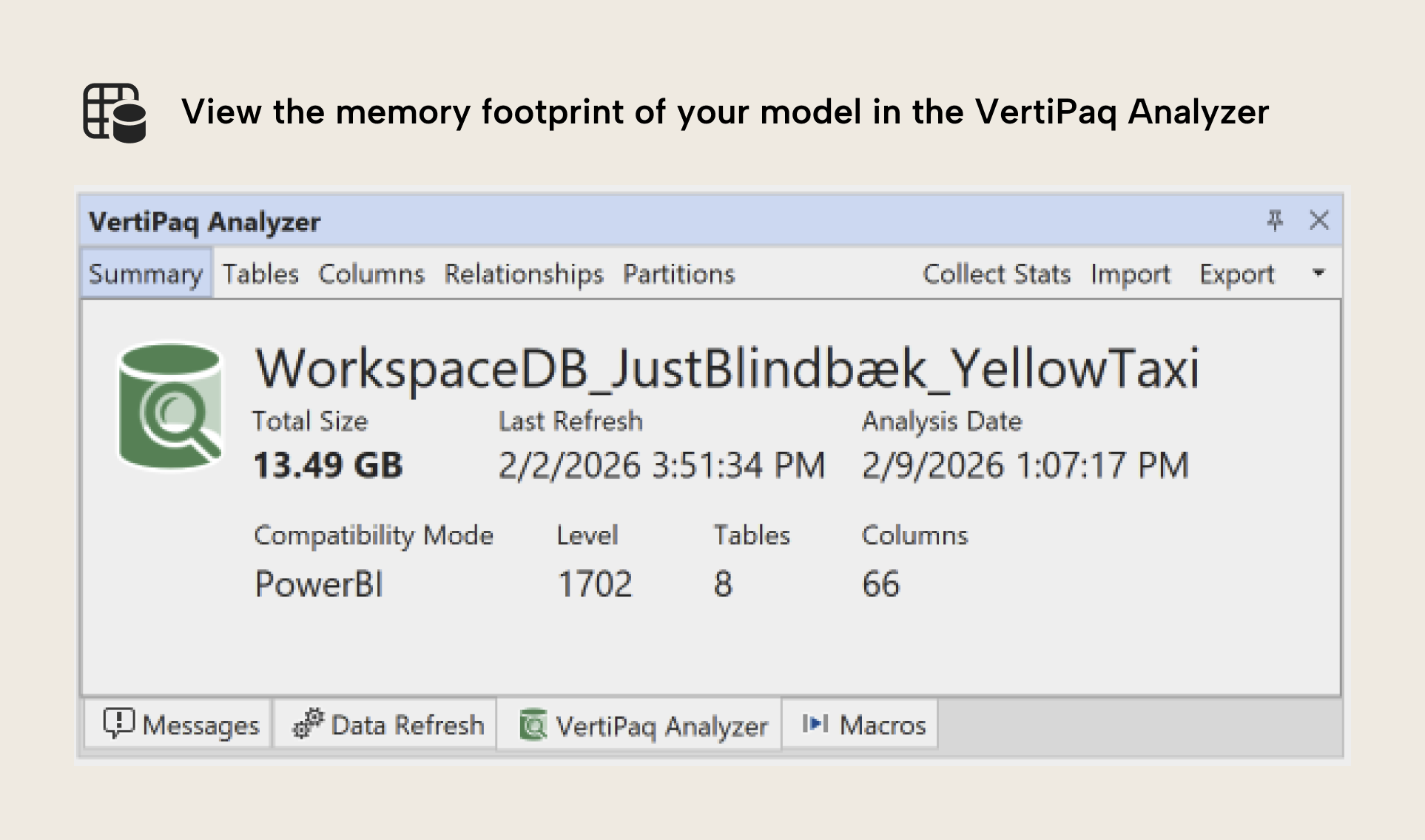Click the Tables count value 8
This screenshot has width=1425, height=840.
coord(723,584)
